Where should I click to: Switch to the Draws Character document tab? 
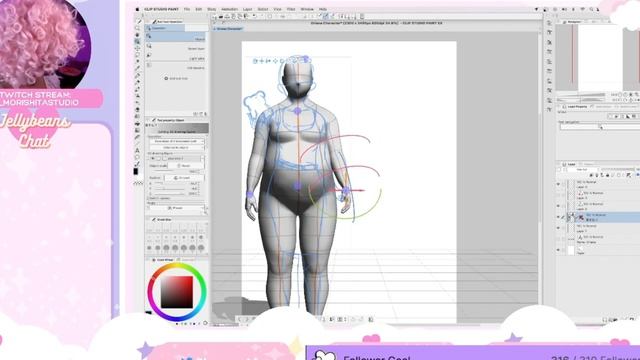click(x=229, y=29)
